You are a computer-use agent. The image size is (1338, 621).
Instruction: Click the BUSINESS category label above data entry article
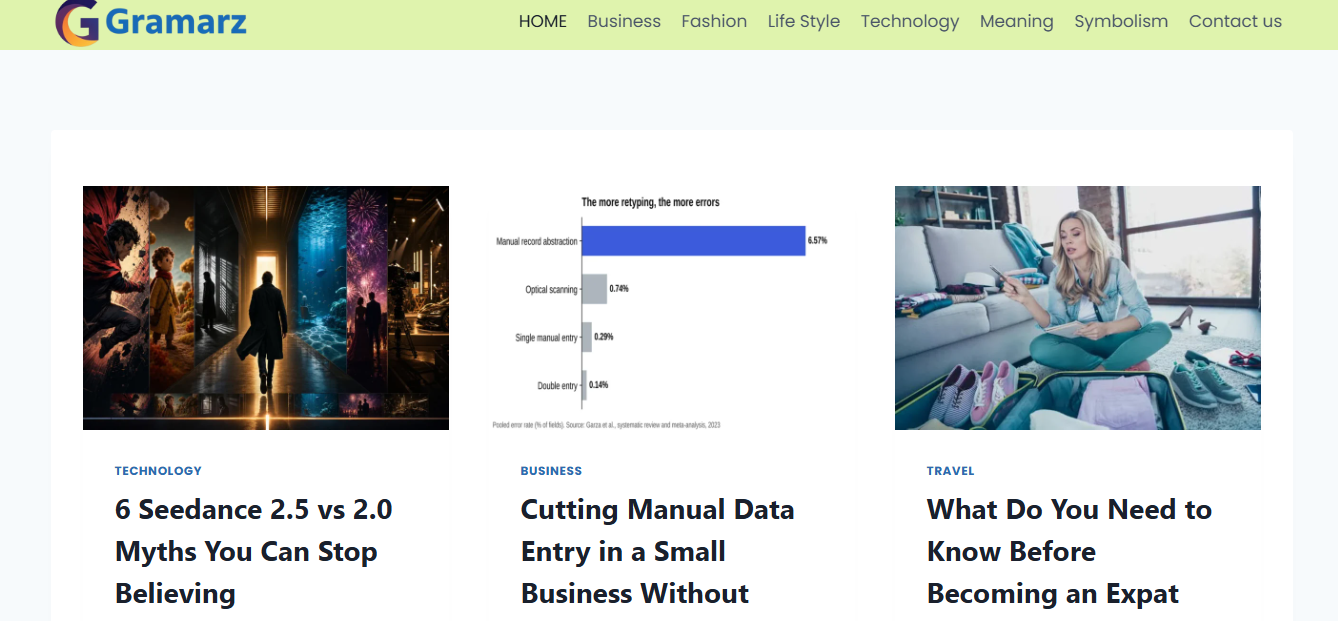(x=551, y=471)
